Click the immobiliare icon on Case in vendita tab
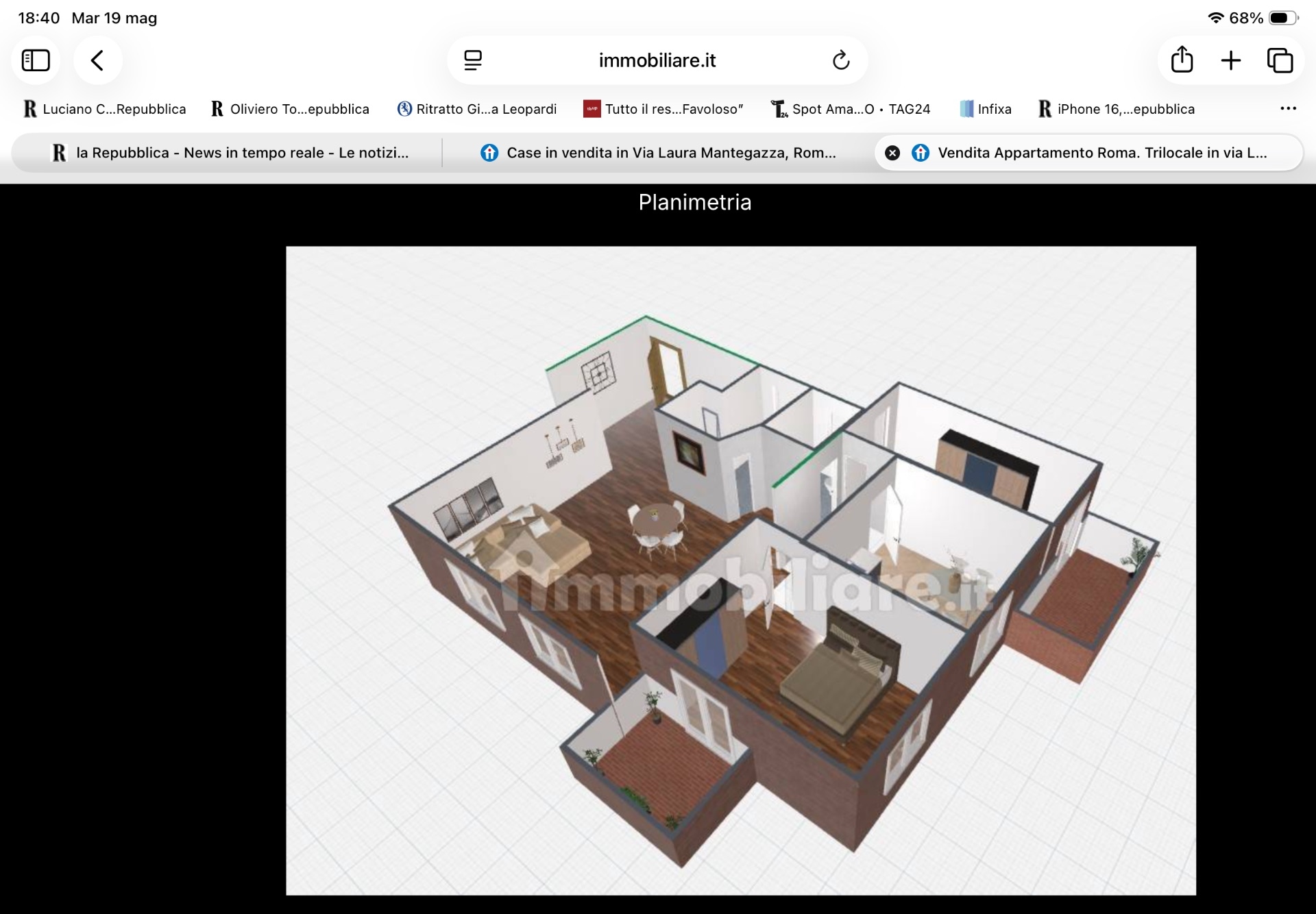Viewport: 1316px width, 914px height. pos(489,153)
